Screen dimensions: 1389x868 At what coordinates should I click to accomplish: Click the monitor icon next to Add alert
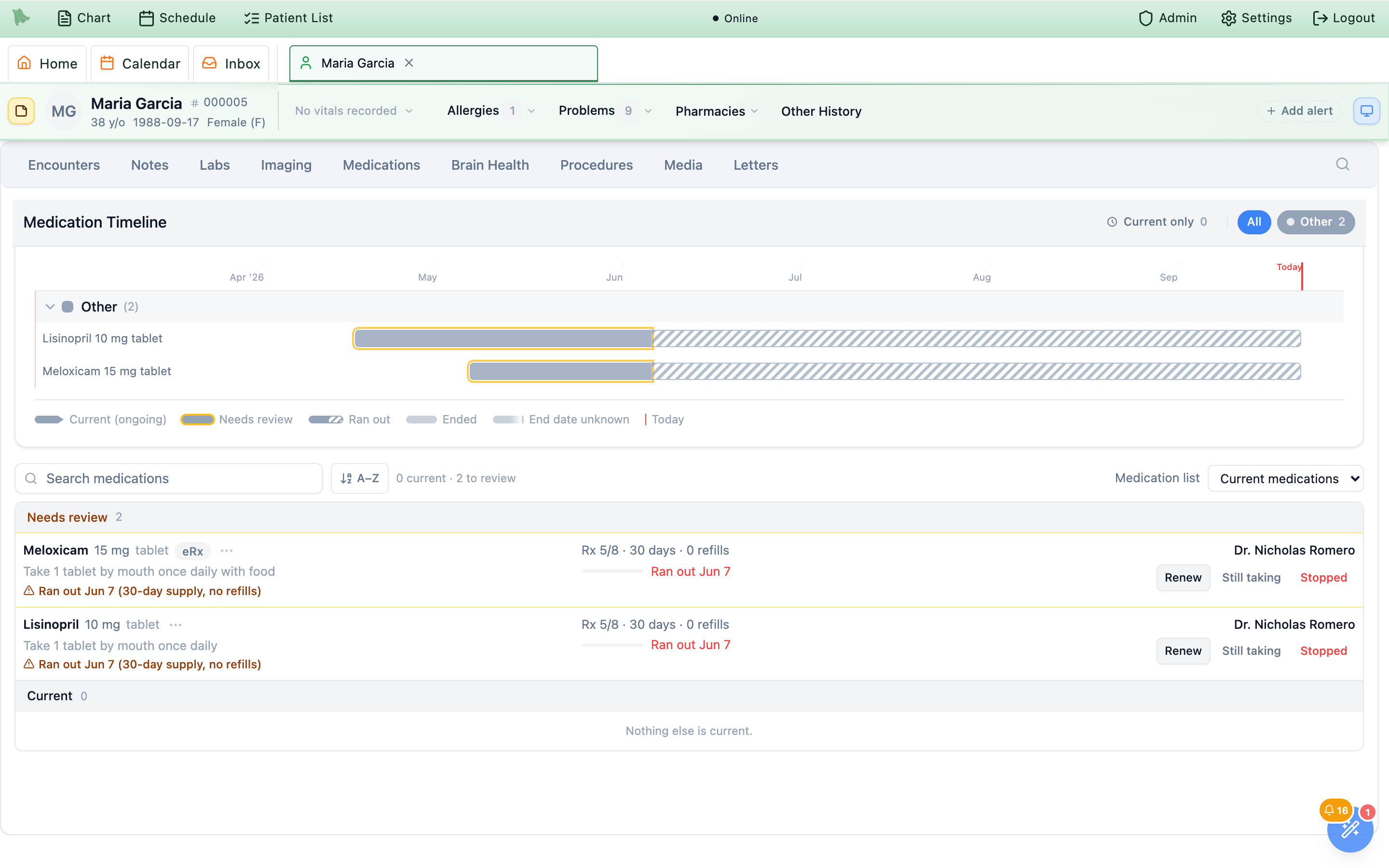click(x=1366, y=111)
